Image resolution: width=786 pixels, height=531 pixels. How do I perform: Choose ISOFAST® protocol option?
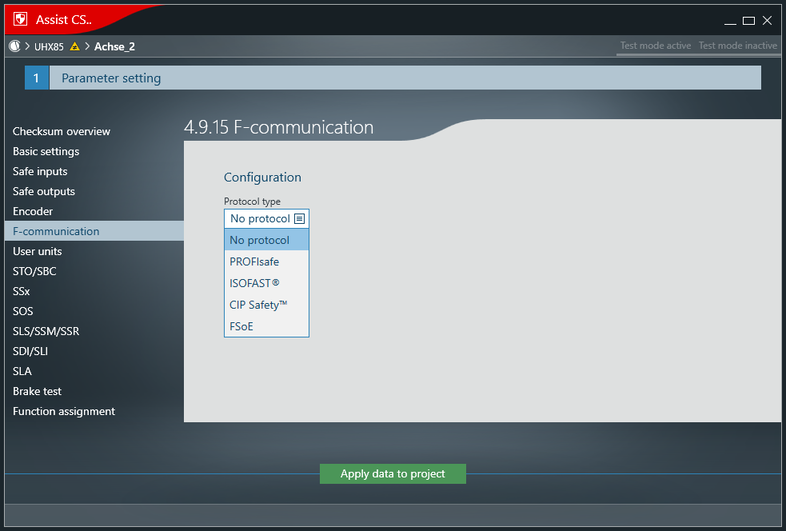(254, 283)
